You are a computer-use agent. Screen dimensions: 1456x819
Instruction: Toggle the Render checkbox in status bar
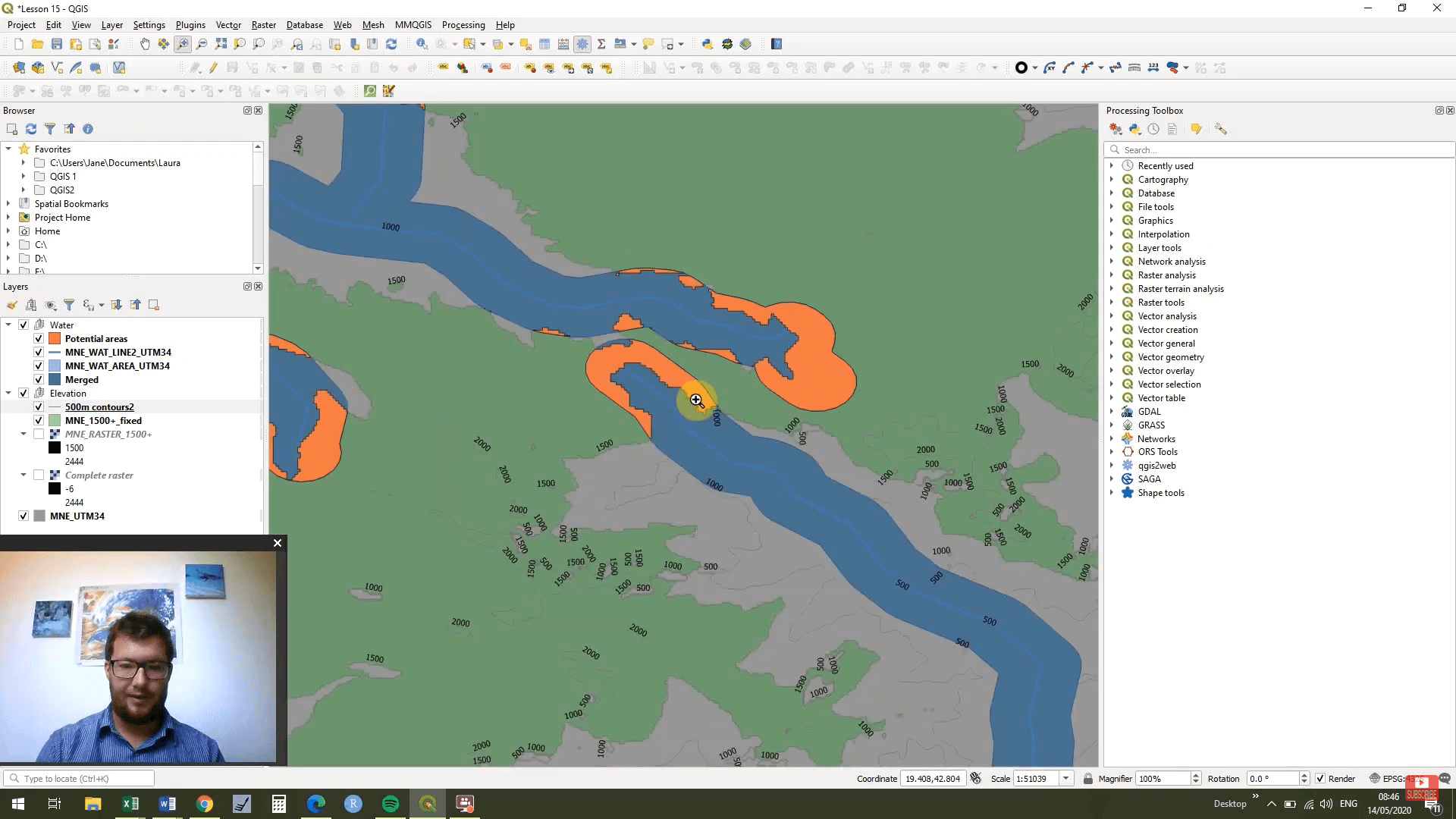pyautogui.click(x=1320, y=779)
